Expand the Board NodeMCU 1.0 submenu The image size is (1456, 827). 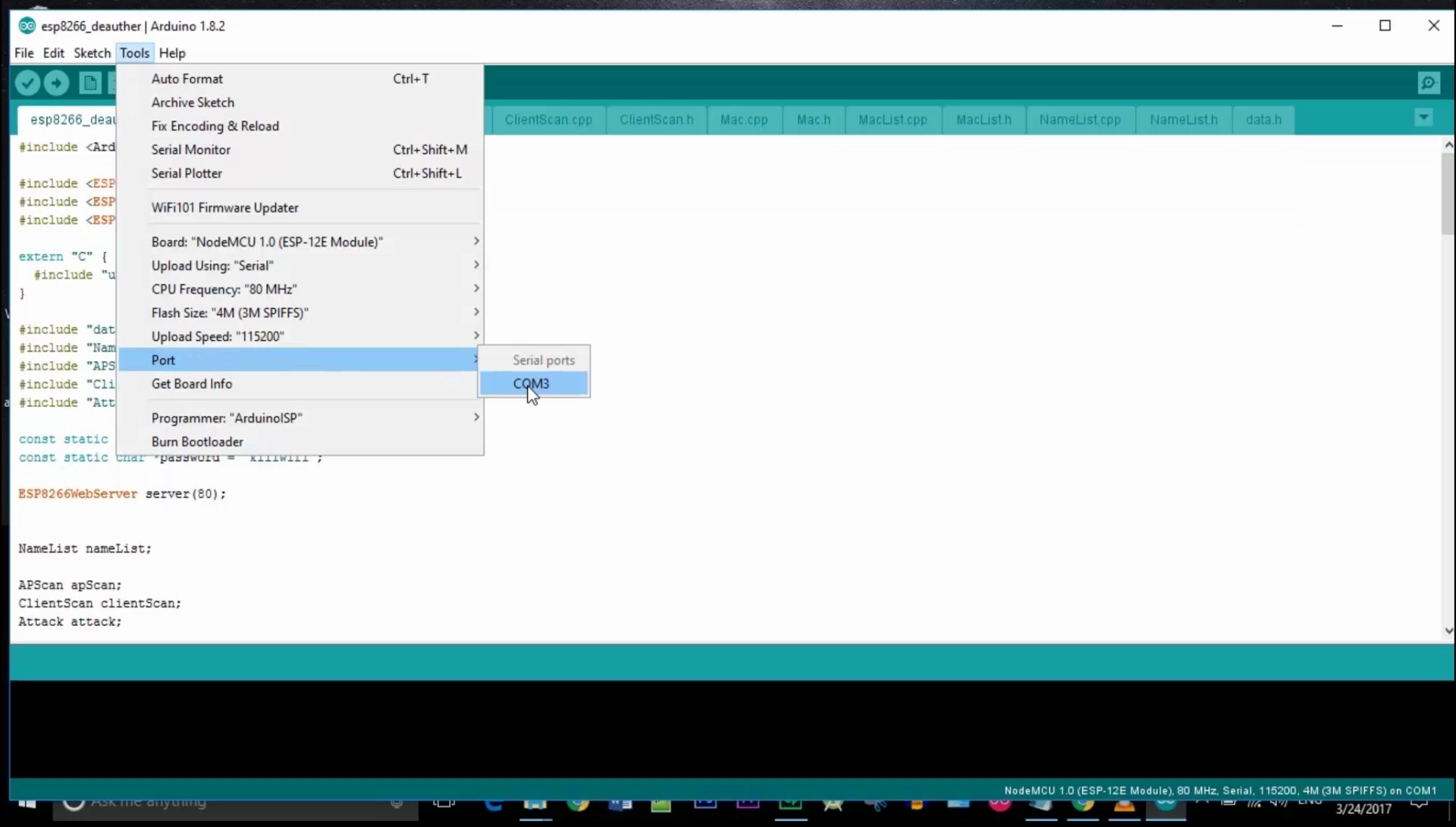coord(301,242)
